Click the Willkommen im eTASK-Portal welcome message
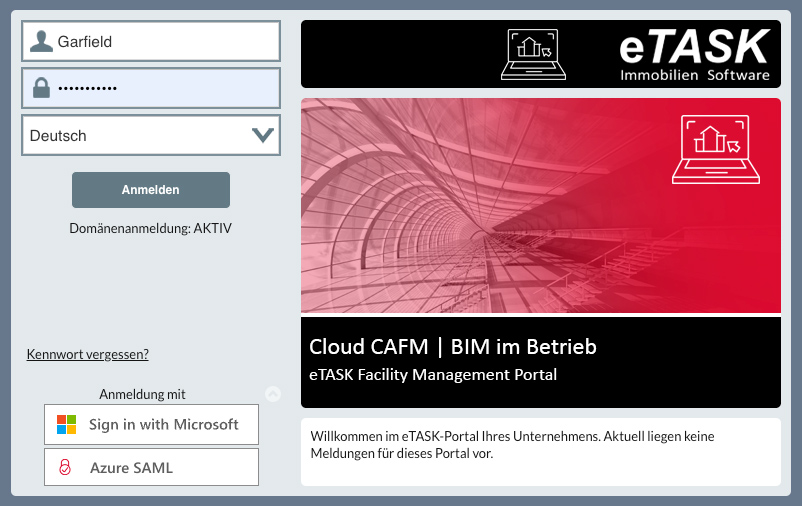The height and width of the screenshot is (506, 802). pos(513,445)
